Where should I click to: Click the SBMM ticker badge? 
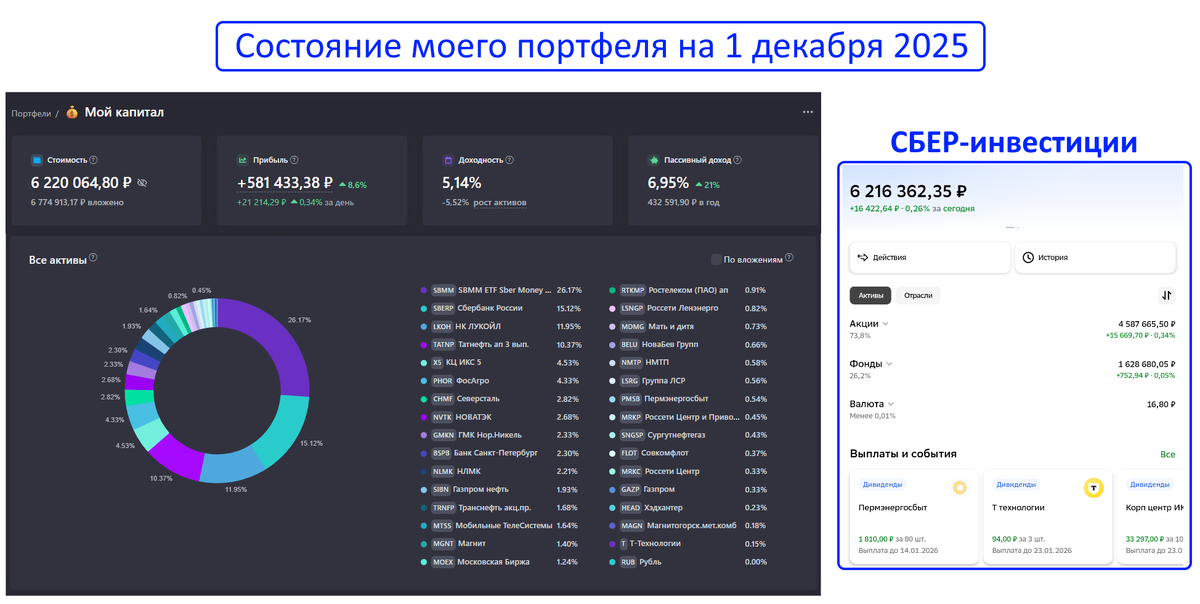point(443,290)
